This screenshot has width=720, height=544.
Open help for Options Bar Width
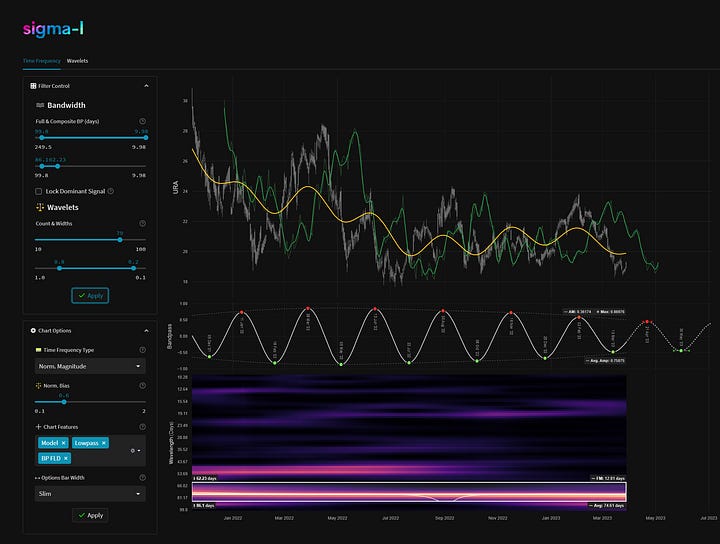click(x=142, y=478)
